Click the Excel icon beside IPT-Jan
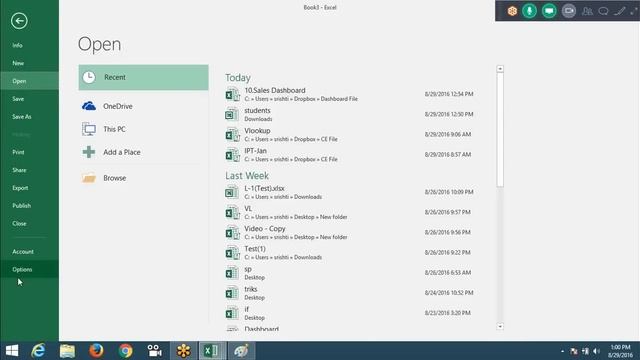 click(x=232, y=155)
